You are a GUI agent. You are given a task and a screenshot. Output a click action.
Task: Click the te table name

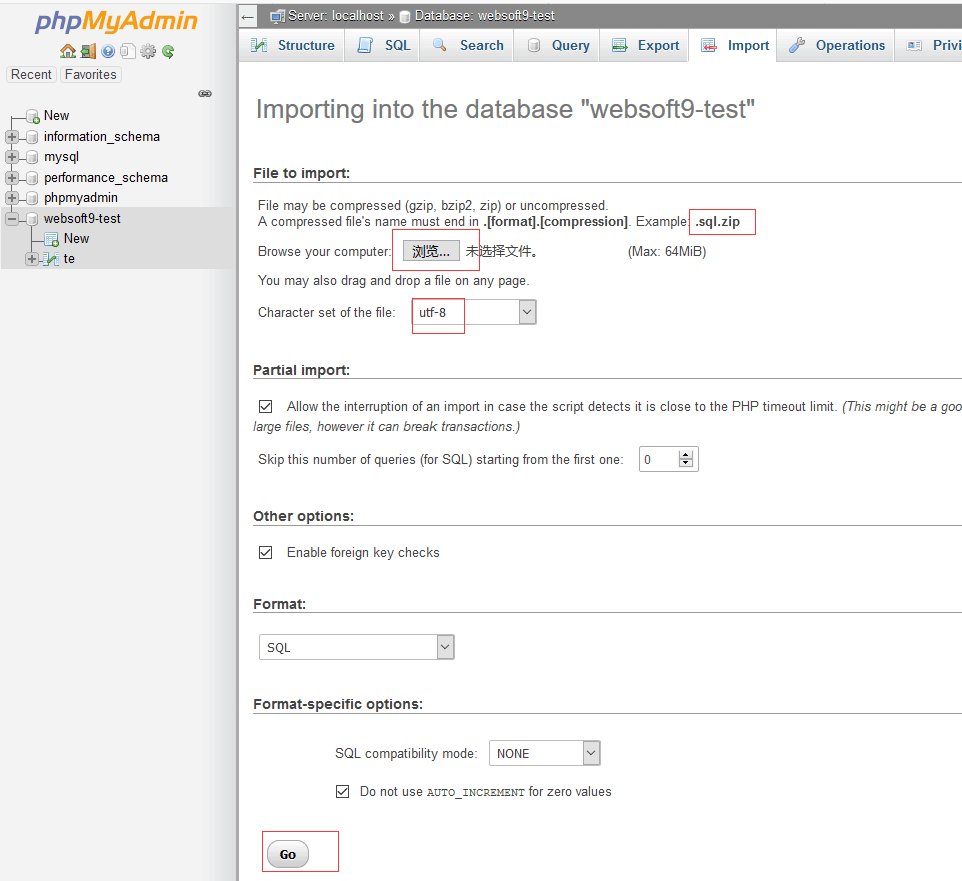[x=69, y=259]
